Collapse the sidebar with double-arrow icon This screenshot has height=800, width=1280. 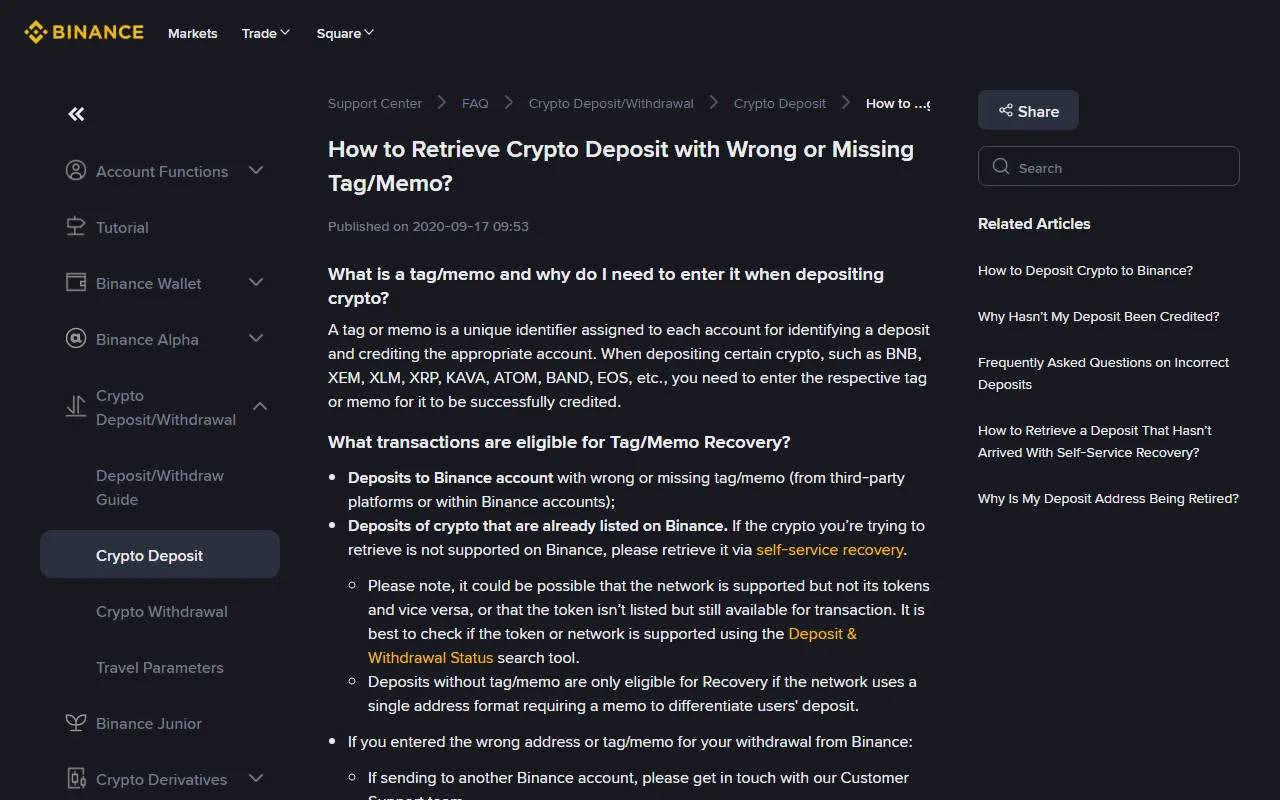pos(76,114)
